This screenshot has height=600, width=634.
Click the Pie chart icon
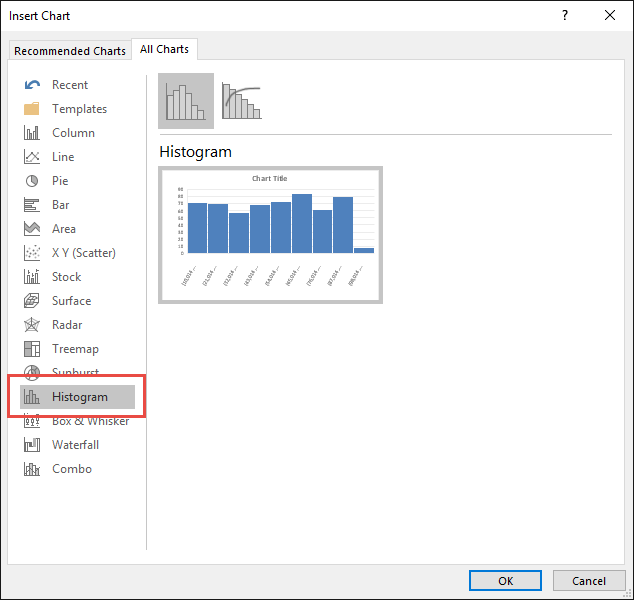(x=32, y=181)
